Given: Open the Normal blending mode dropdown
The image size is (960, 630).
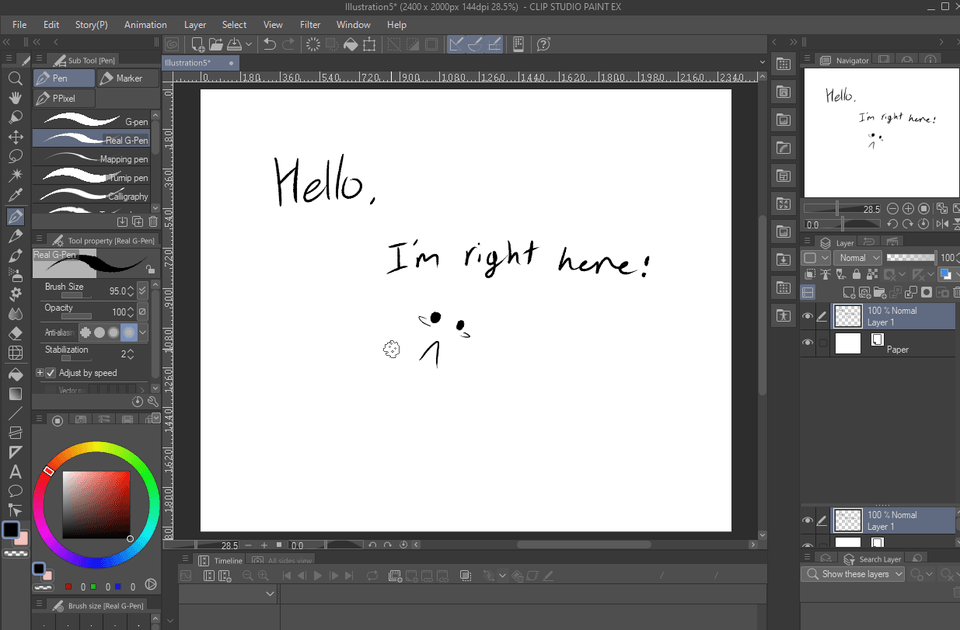Looking at the screenshot, I should tap(858, 258).
